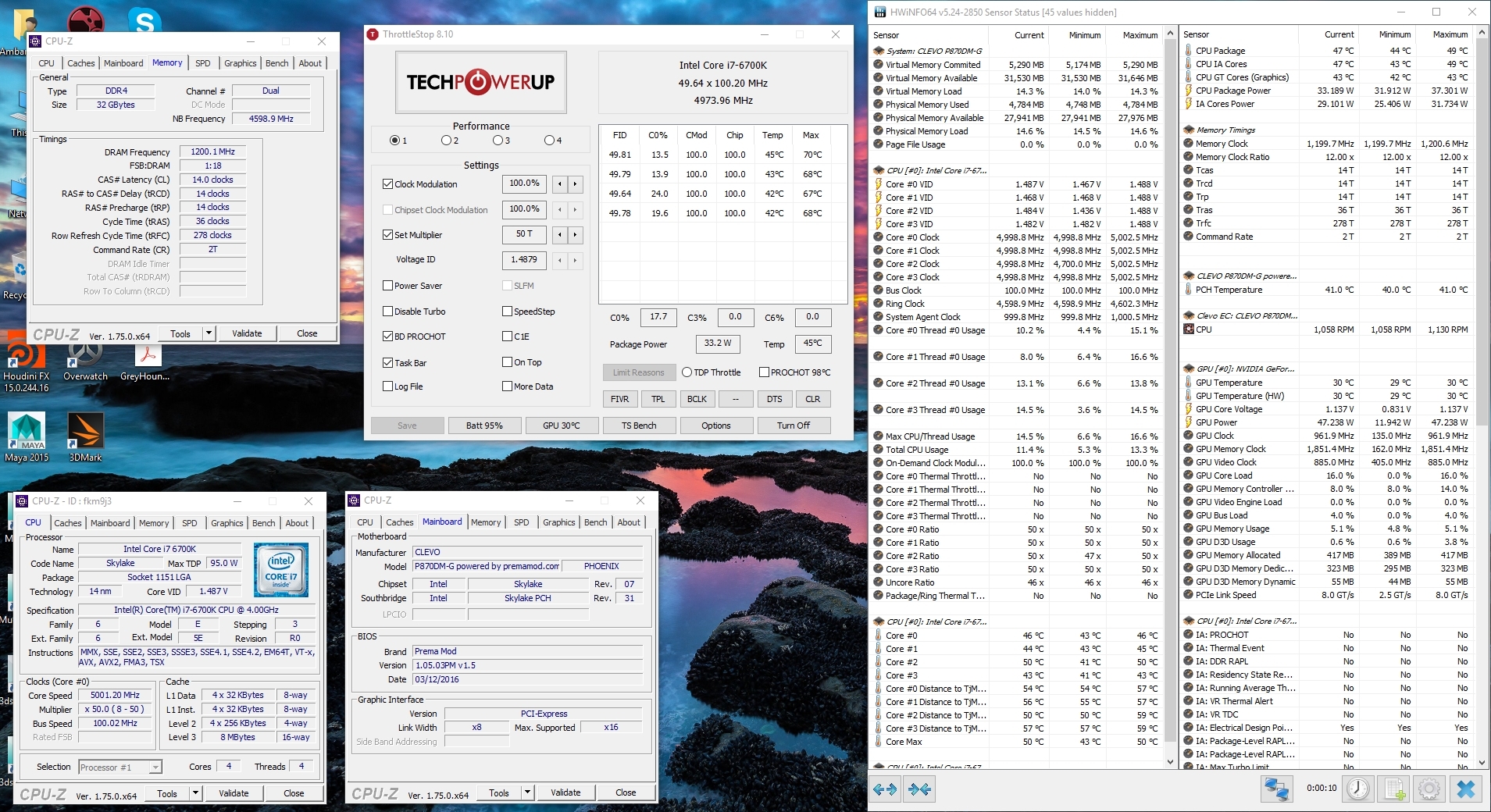
Task: Open Skype desktop icon
Action: tap(145, 20)
